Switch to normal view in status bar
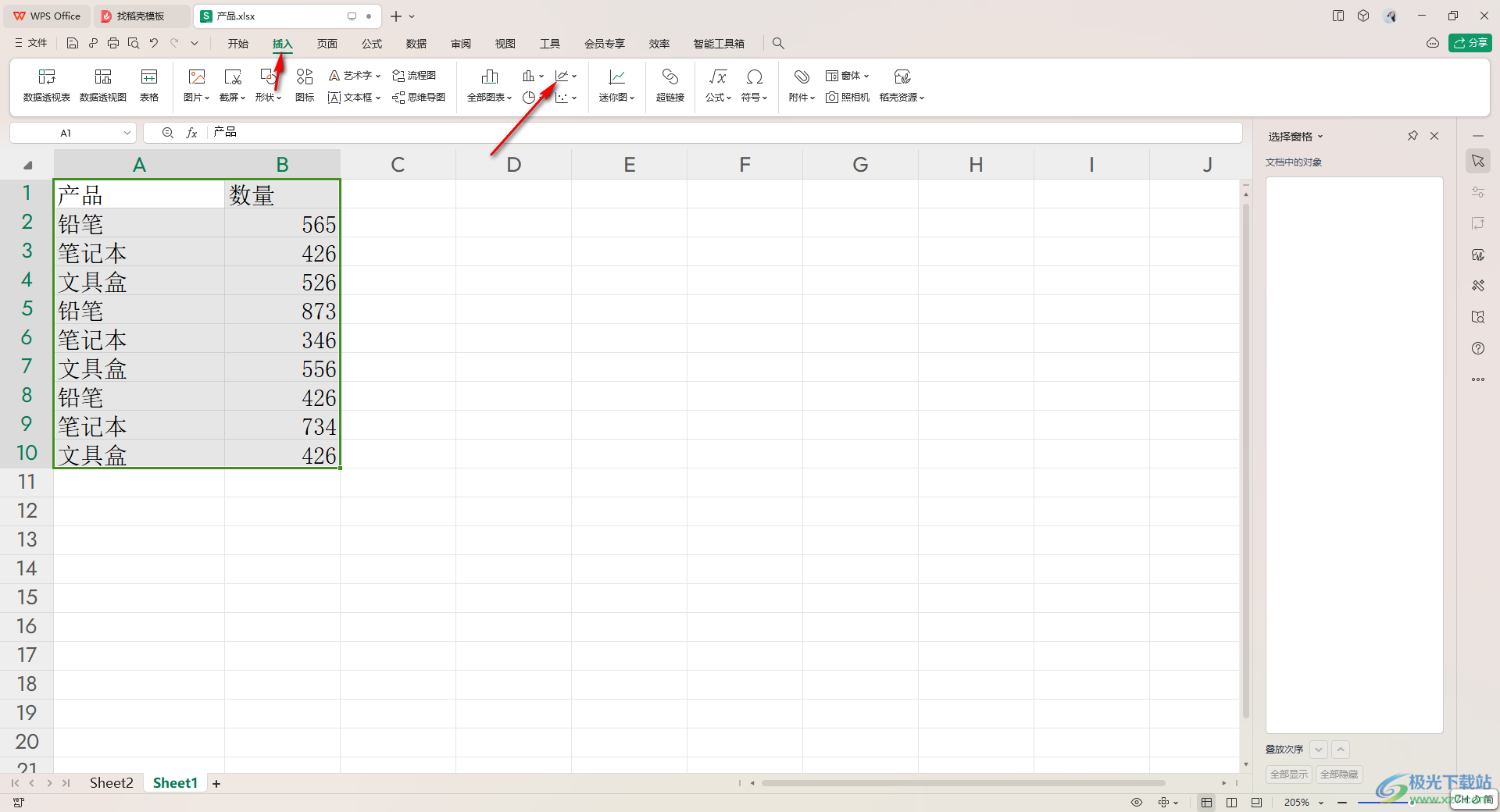The width and height of the screenshot is (1500, 812). [x=1207, y=803]
